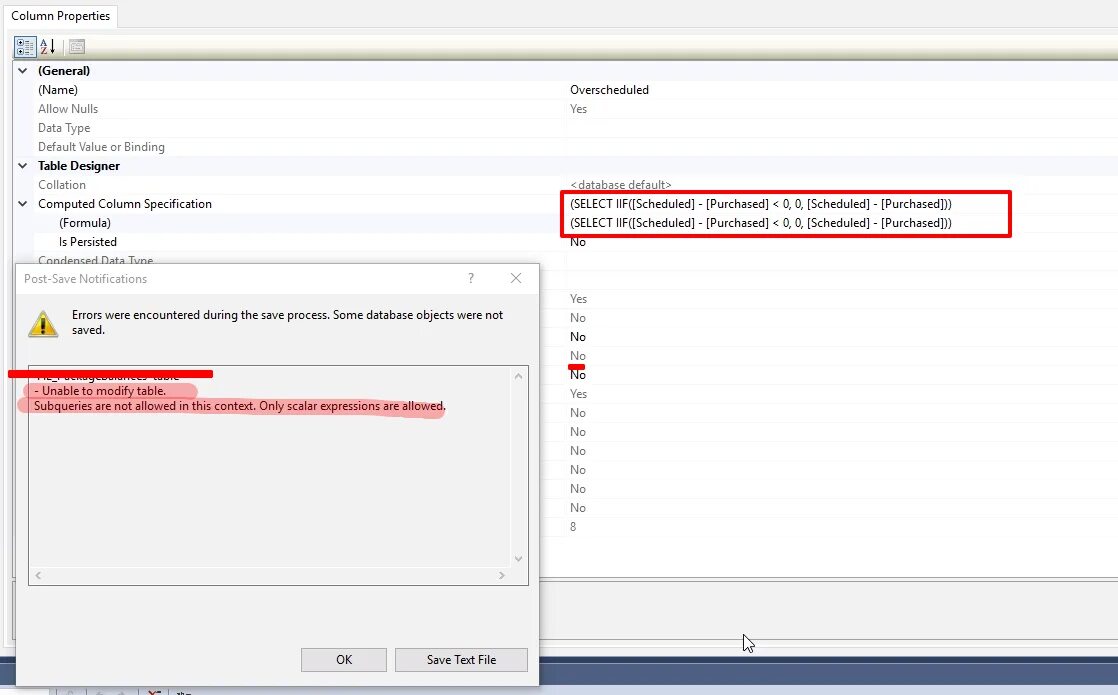This screenshot has height=695, width=1118.
Task: Open the Column Properties tab
Action: coord(61,16)
